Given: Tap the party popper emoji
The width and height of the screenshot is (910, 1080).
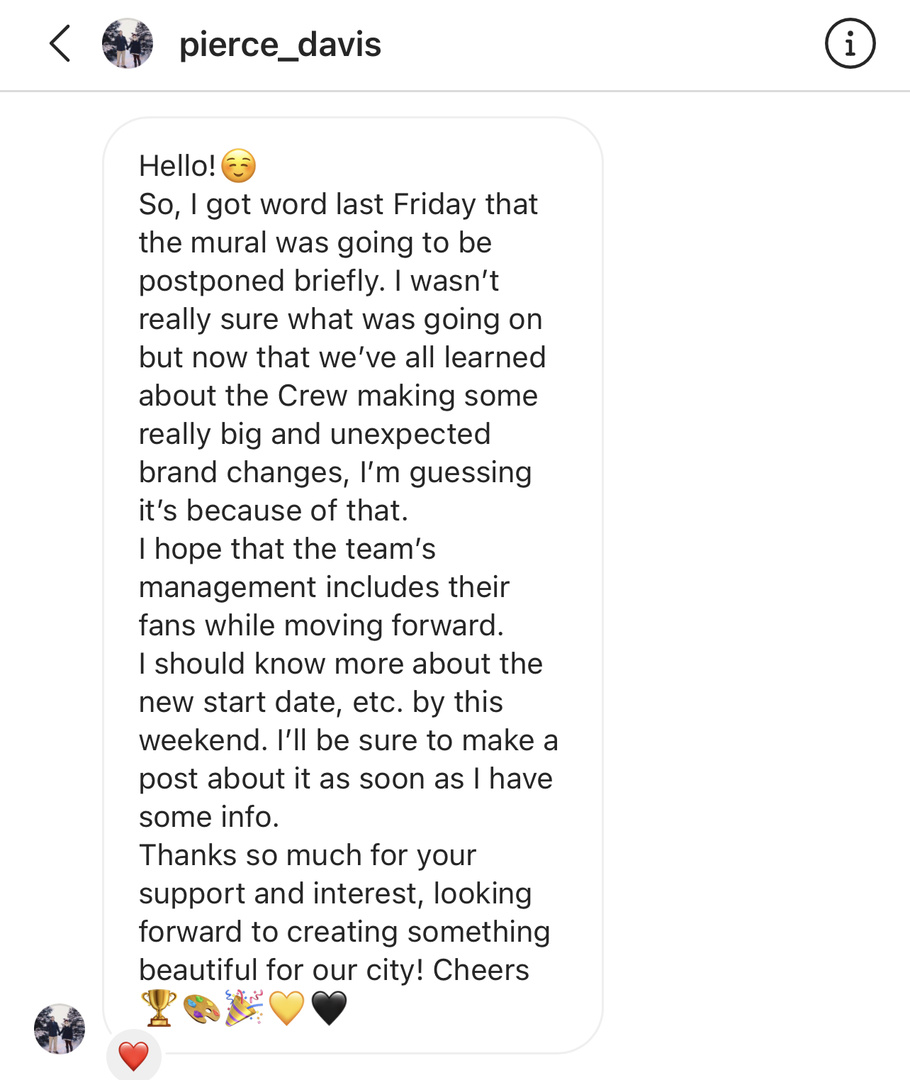Looking at the screenshot, I should (244, 1008).
